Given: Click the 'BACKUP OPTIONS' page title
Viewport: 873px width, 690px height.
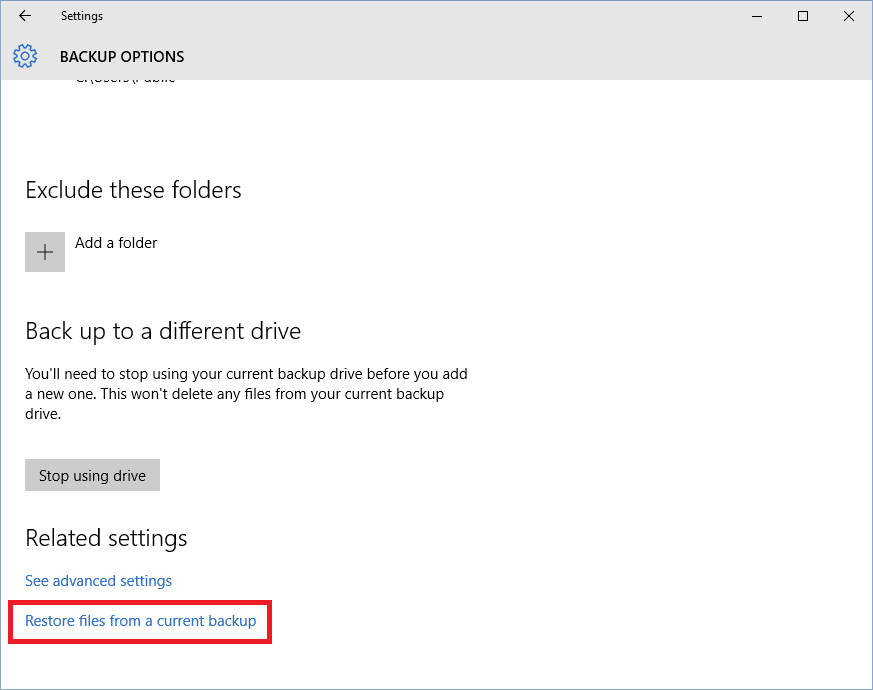Looking at the screenshot, I should click(122, 57).
